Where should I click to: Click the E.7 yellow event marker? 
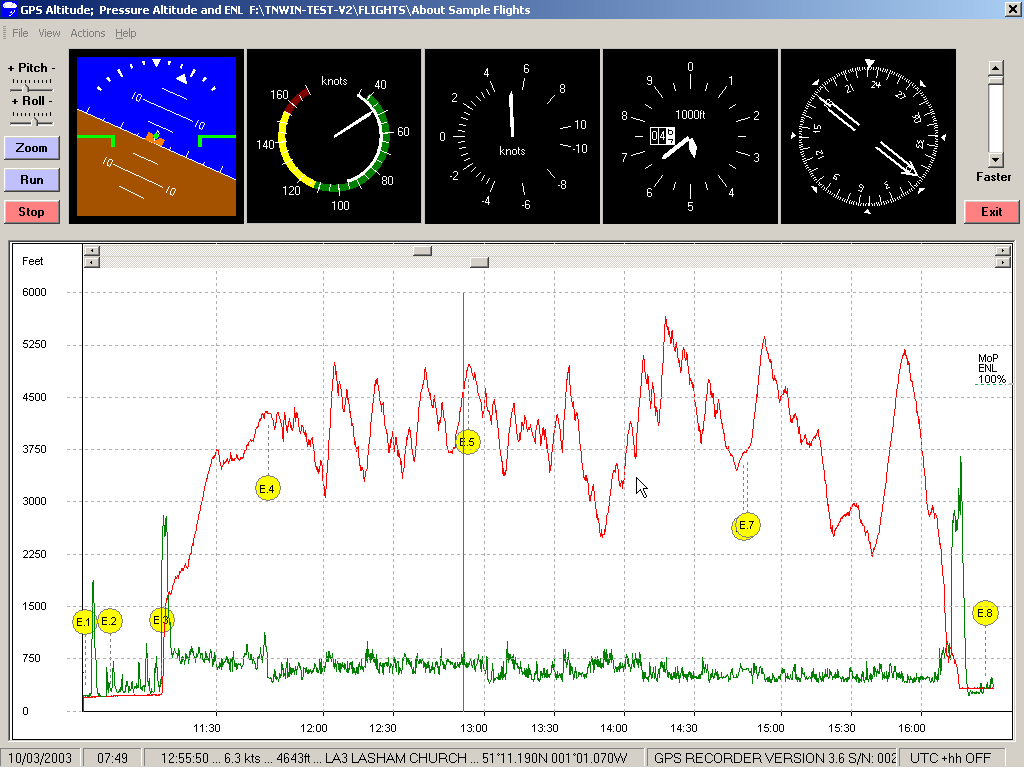[x=746, y=526]
